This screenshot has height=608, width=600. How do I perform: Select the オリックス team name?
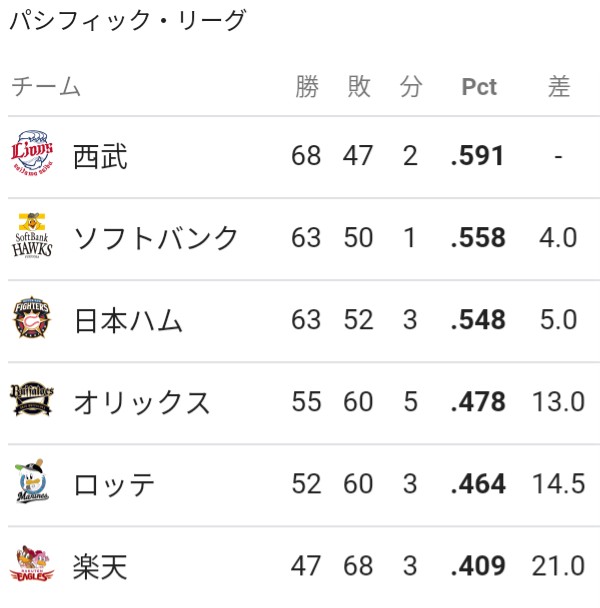[142, 402]
